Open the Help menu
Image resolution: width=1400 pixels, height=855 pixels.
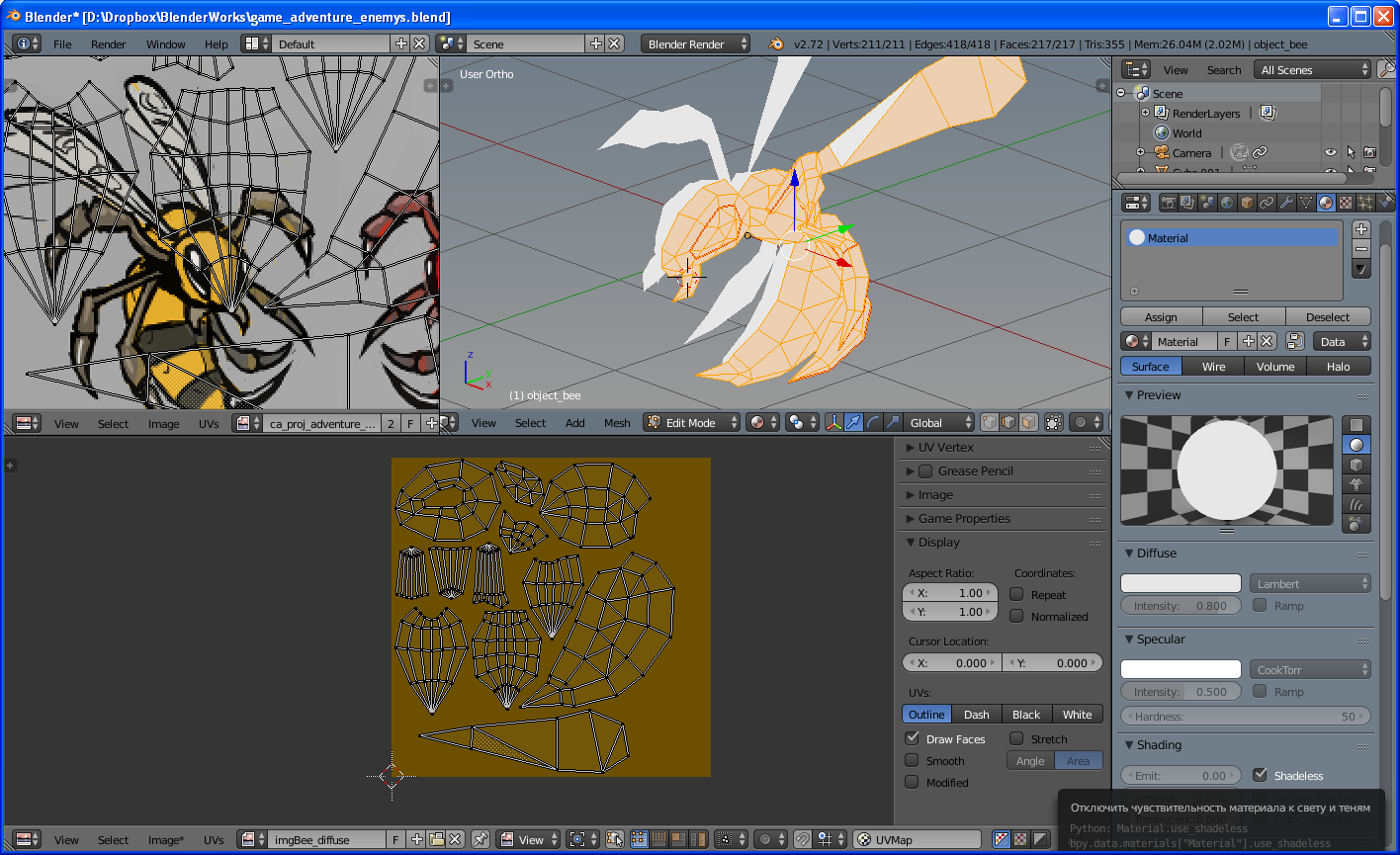[216, 44]
